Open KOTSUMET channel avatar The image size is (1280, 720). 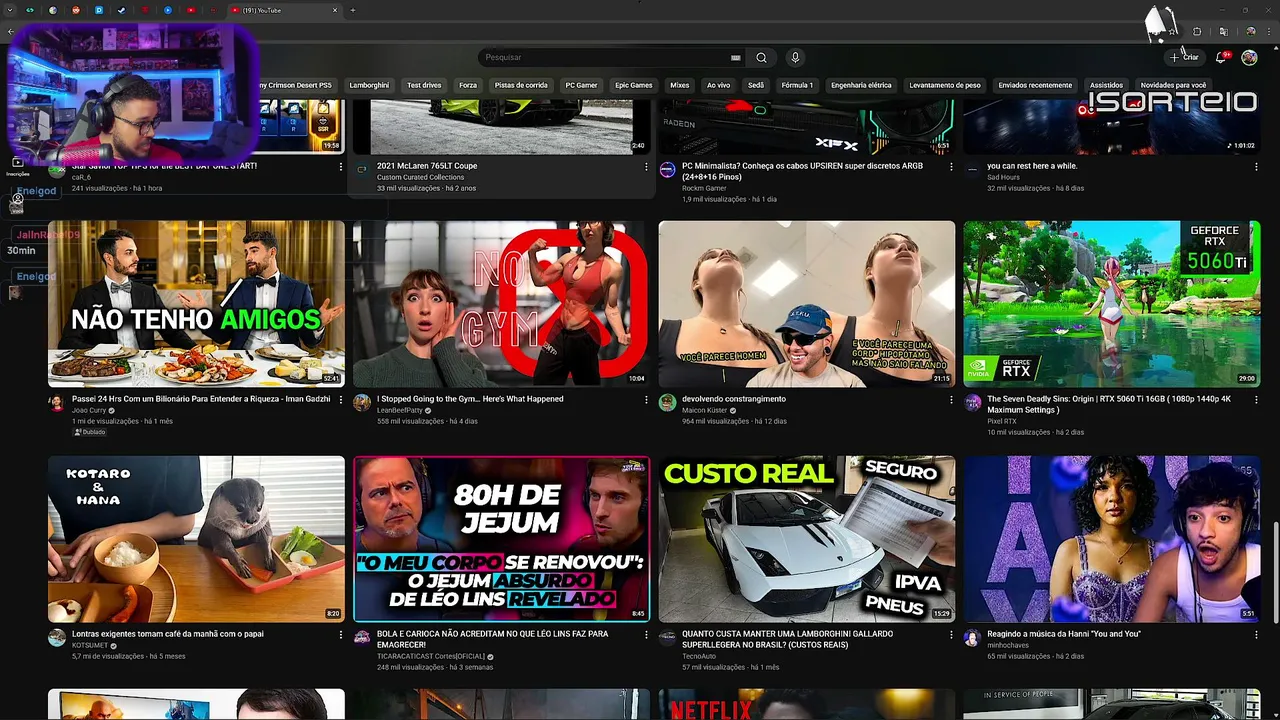[56, 637]
